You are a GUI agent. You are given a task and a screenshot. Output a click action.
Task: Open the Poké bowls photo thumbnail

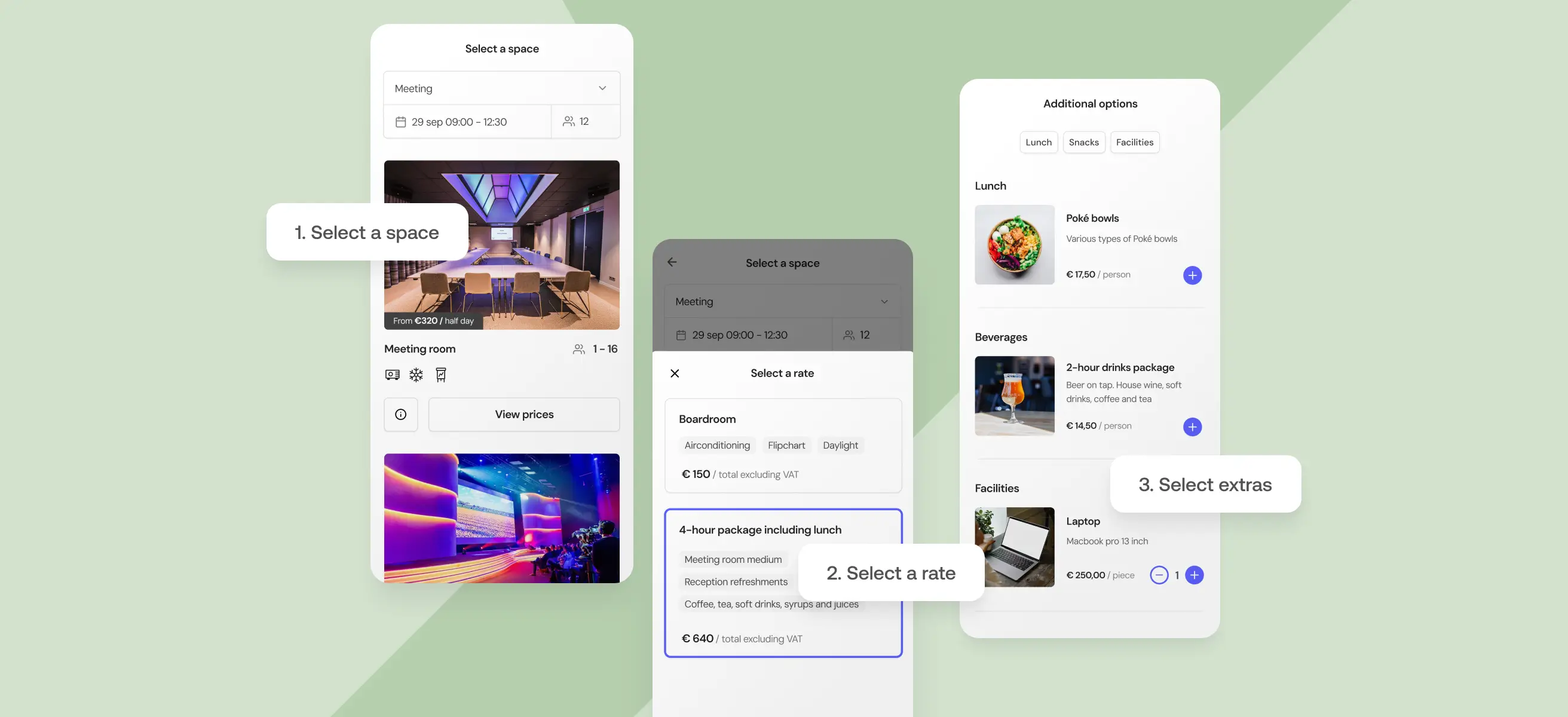click(x=1014, y=245)
